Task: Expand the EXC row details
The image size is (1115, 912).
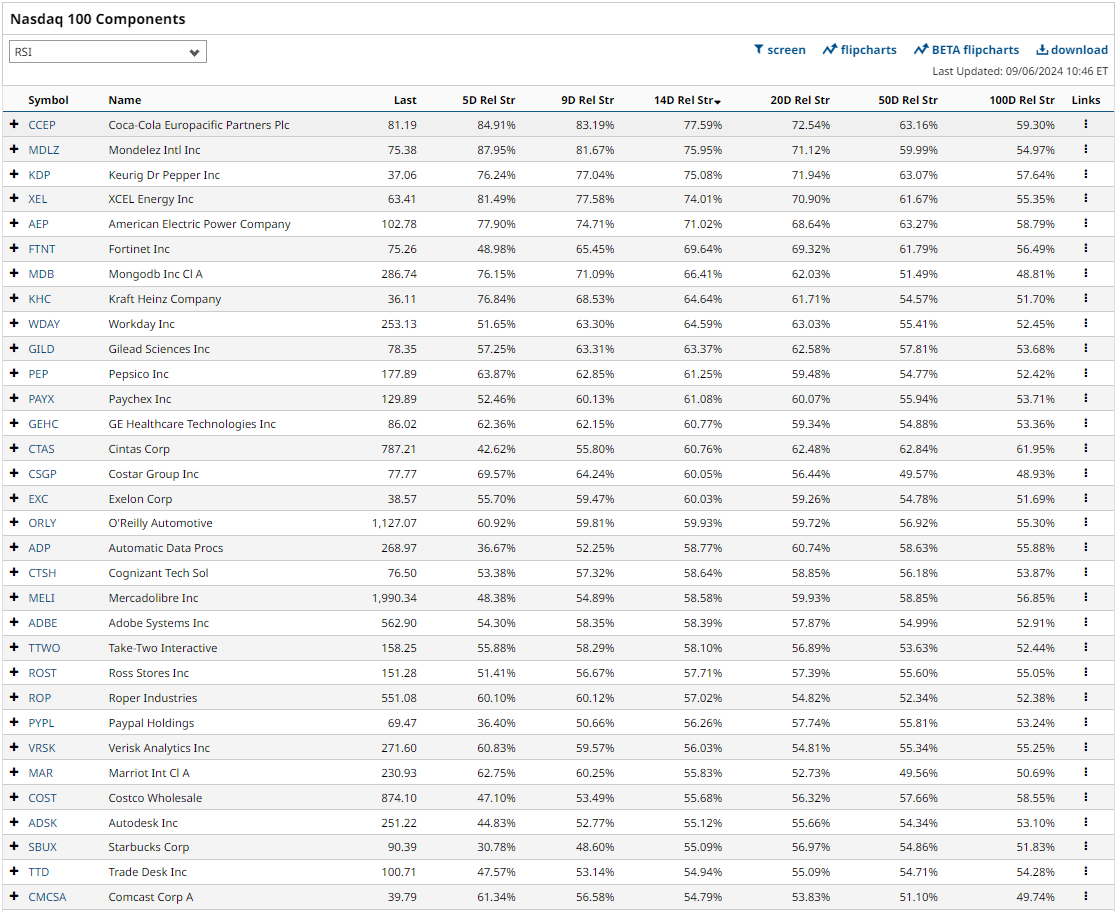Action: (x=14, y=498)
